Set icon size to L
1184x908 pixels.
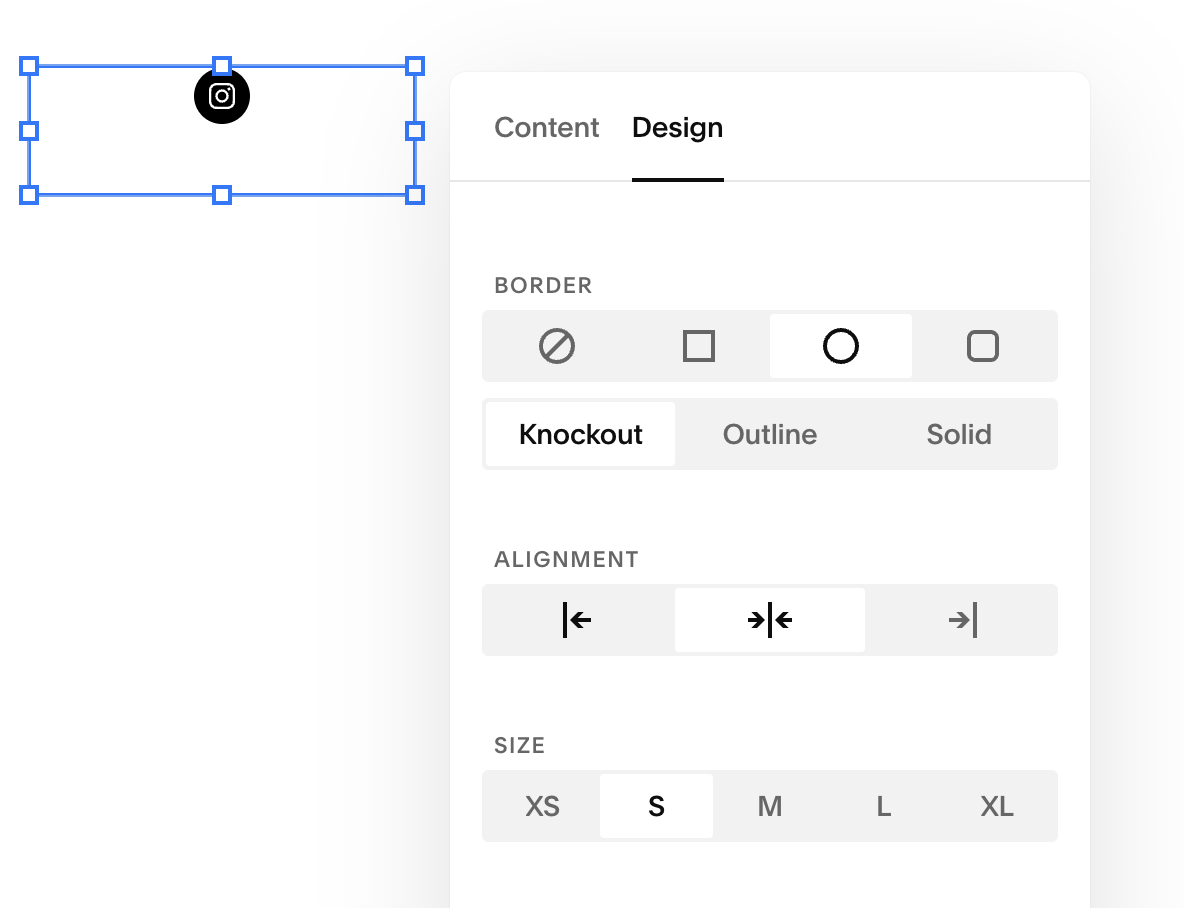(883, 806)
